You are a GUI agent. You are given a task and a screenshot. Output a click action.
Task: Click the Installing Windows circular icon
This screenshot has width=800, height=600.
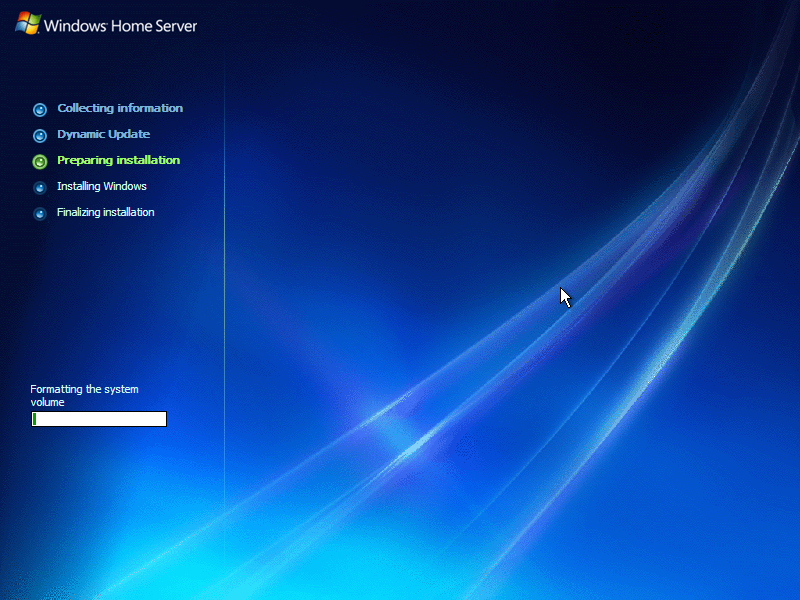pyautogui.click(x=40, y=187)
